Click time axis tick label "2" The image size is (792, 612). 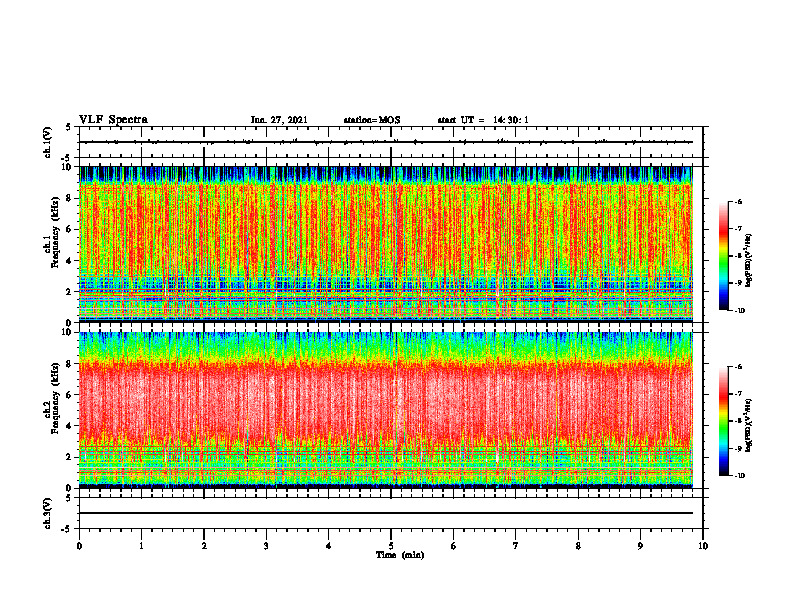coord(204,546)
